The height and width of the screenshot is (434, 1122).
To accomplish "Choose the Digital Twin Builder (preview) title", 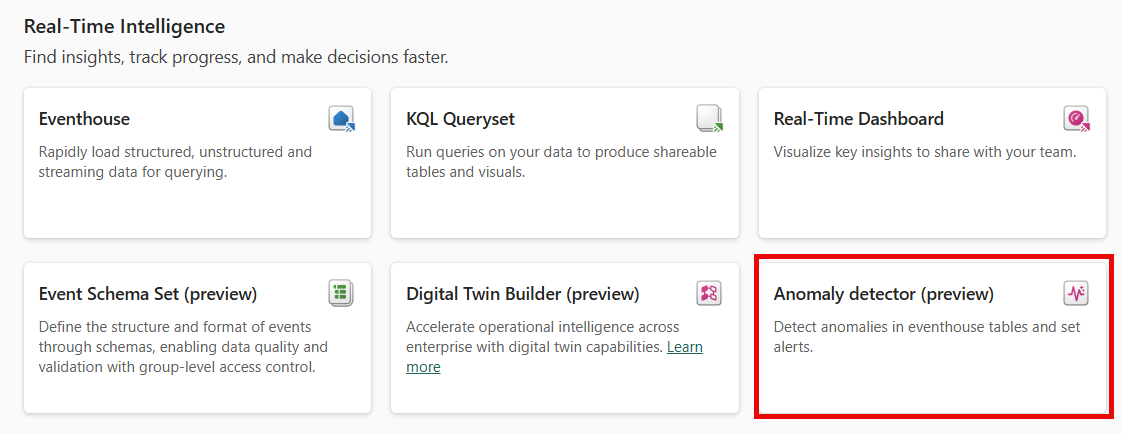I will (x=522, y=294).
